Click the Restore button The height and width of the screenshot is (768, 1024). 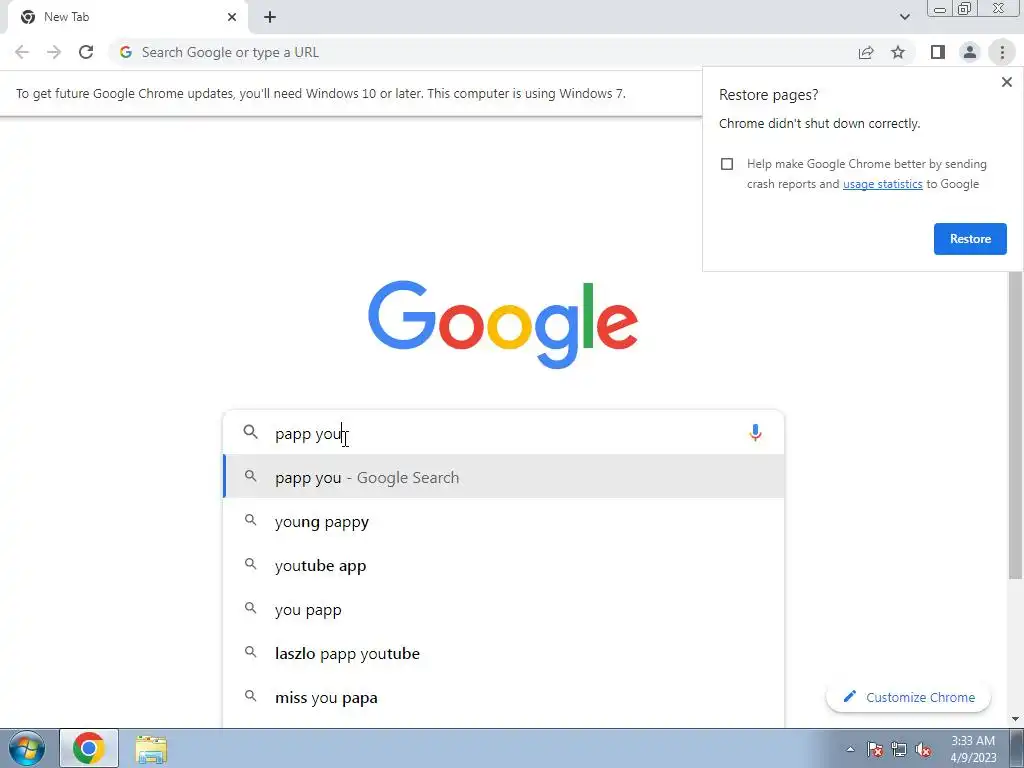[x=970, y=239]
